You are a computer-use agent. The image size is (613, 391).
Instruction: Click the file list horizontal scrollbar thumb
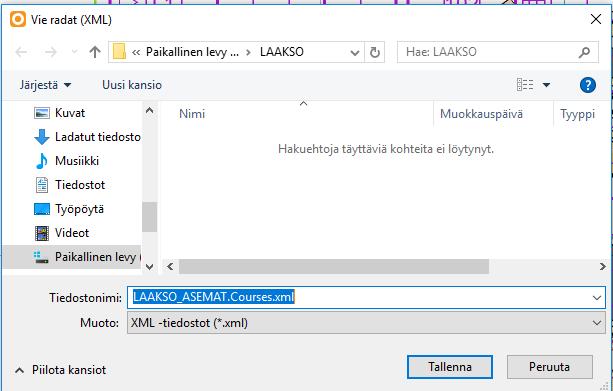pyautogui.click(x=334, y=266)
